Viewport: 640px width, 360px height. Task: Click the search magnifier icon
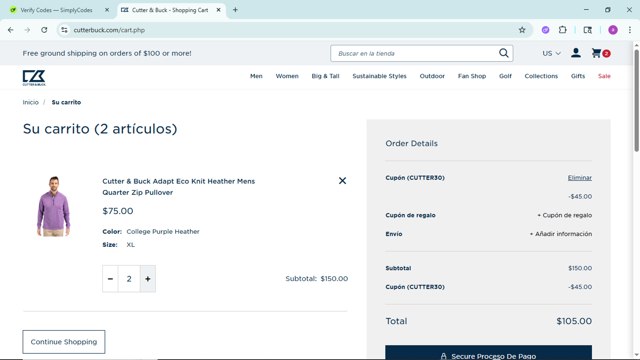coord(504,53)
